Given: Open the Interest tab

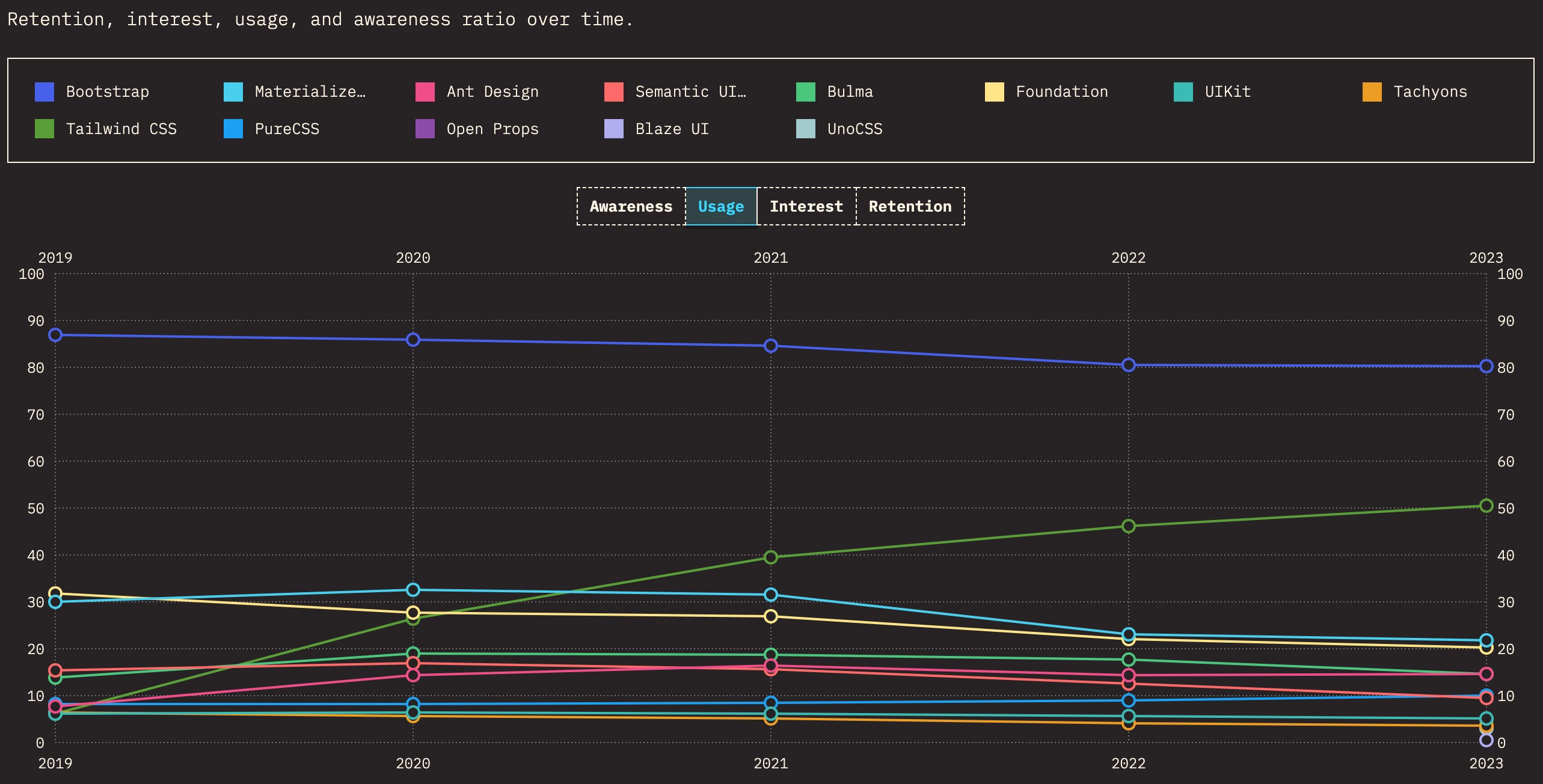Looking at the screenshot, I should point(806,206).
